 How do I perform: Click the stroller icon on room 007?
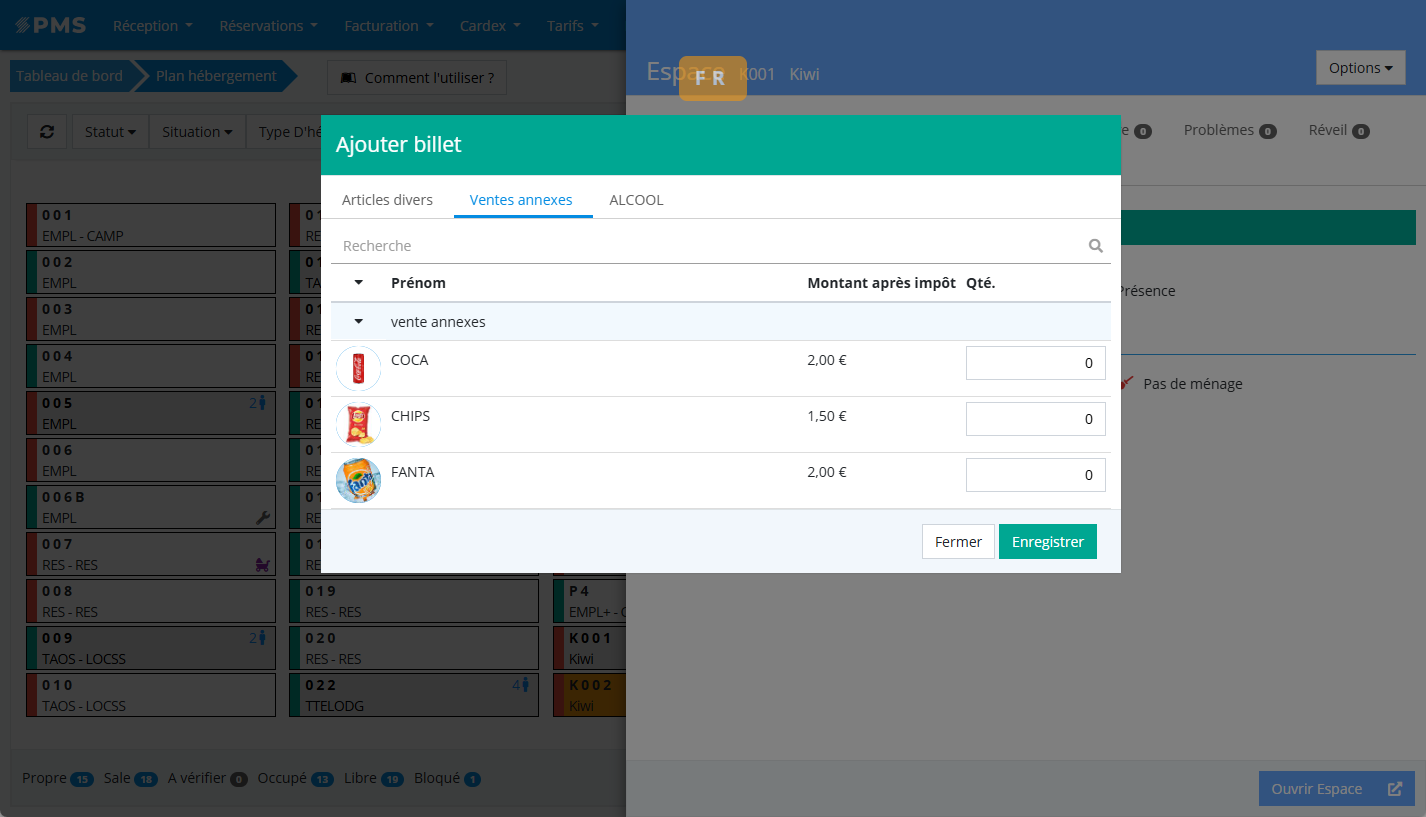coord(263,565)
